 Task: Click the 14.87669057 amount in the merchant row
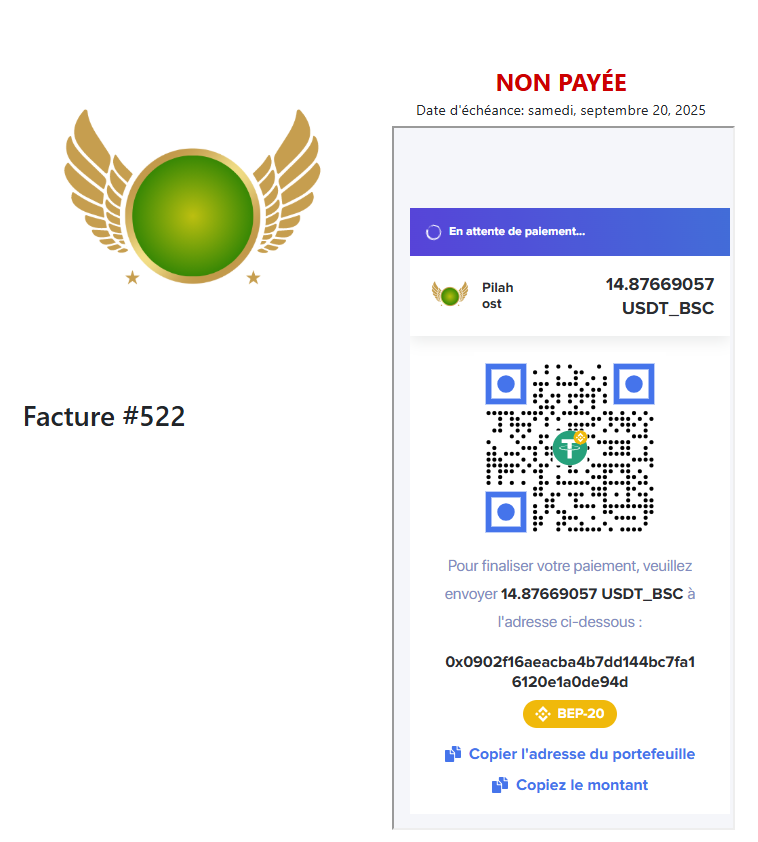click(660, 284)
